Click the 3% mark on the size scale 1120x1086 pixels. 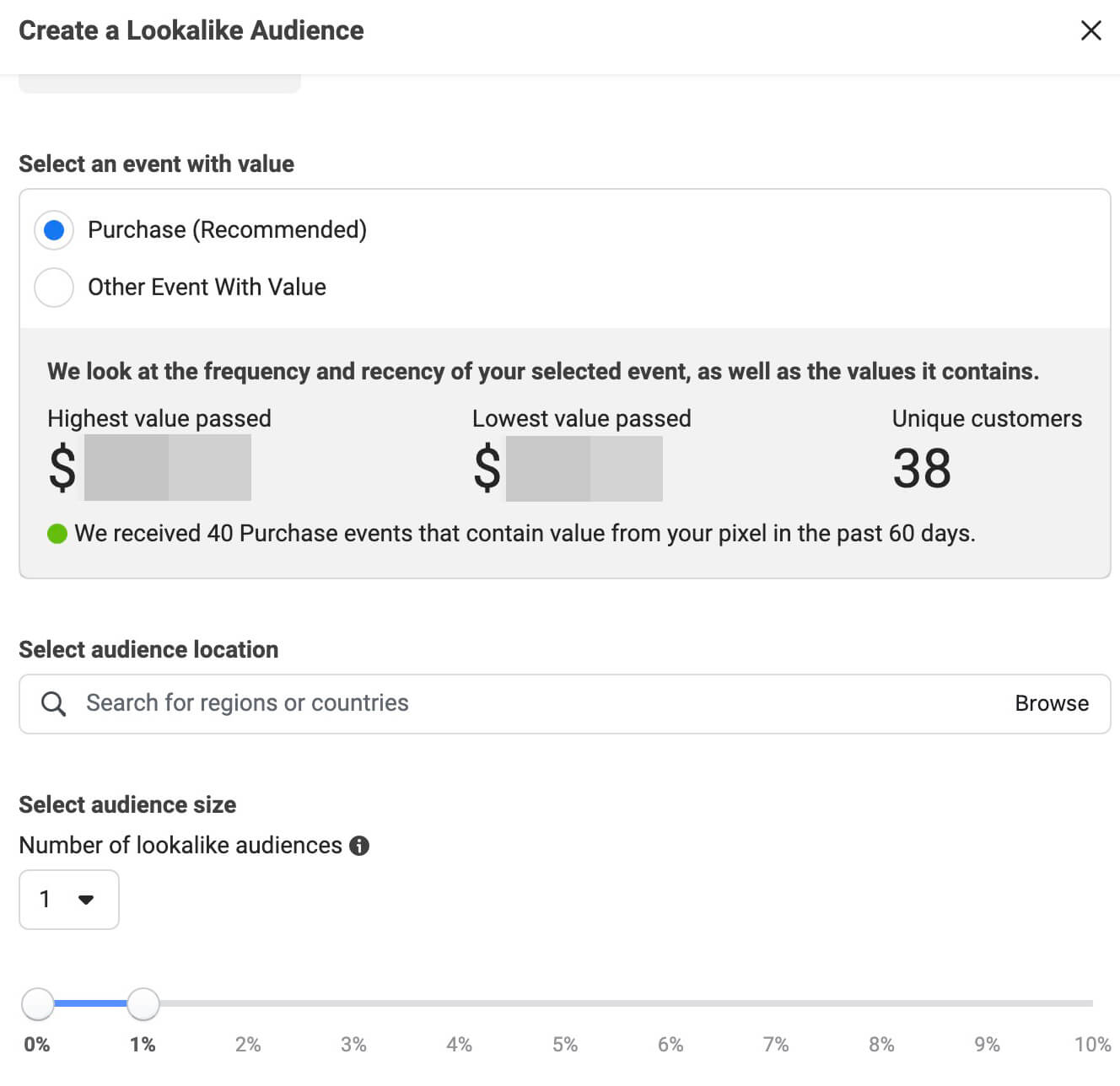353,1045
